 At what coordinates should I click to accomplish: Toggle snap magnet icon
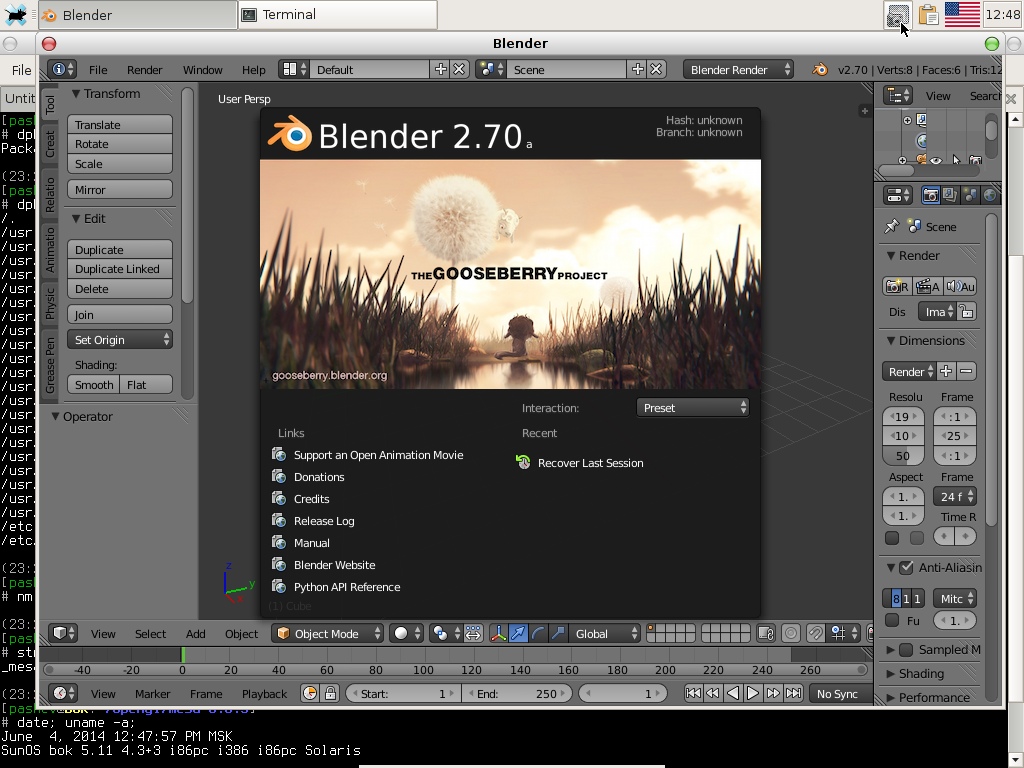[x=816, y=633]
